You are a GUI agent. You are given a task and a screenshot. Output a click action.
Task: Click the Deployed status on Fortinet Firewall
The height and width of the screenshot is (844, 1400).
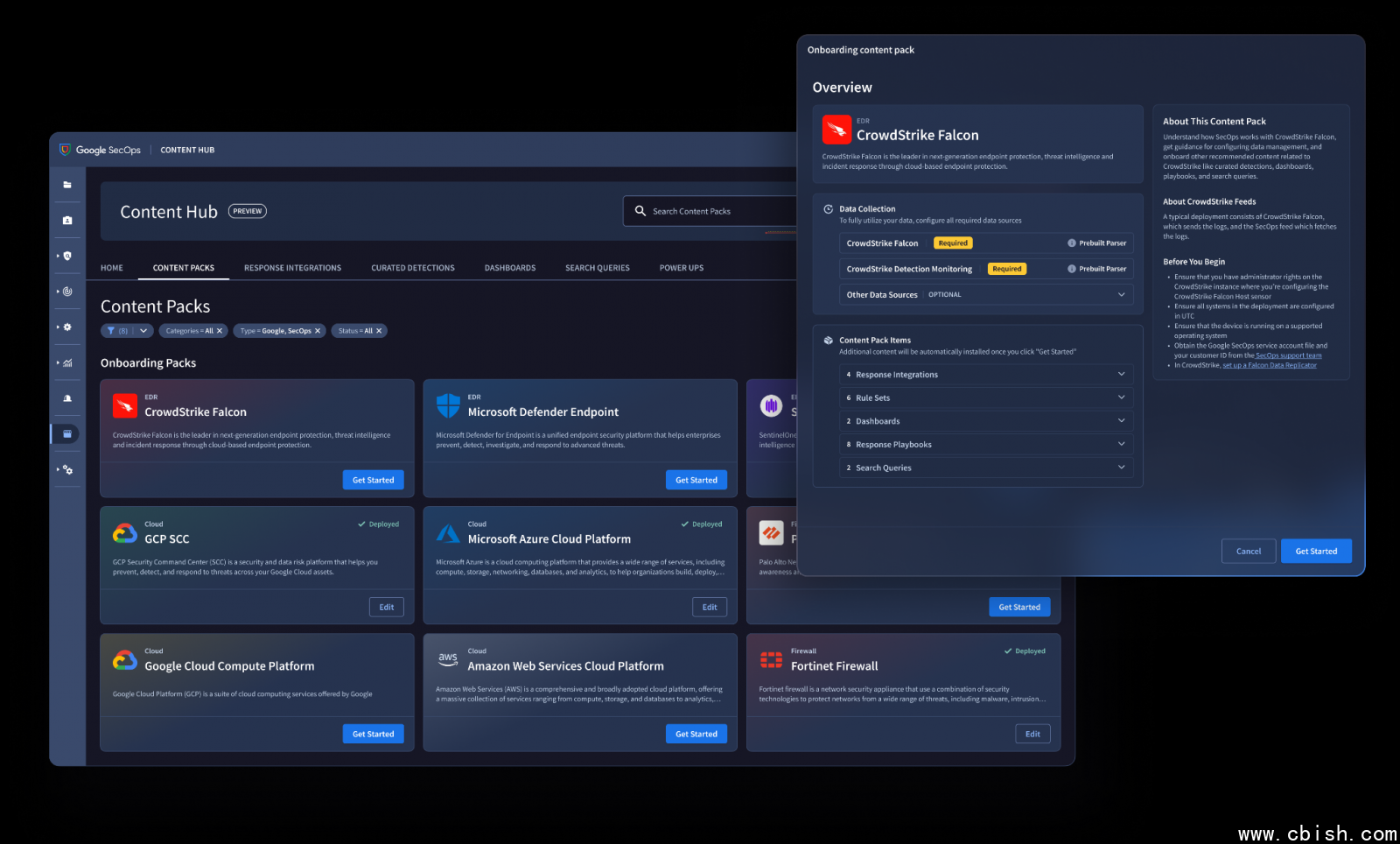(x=1025, y=651)
